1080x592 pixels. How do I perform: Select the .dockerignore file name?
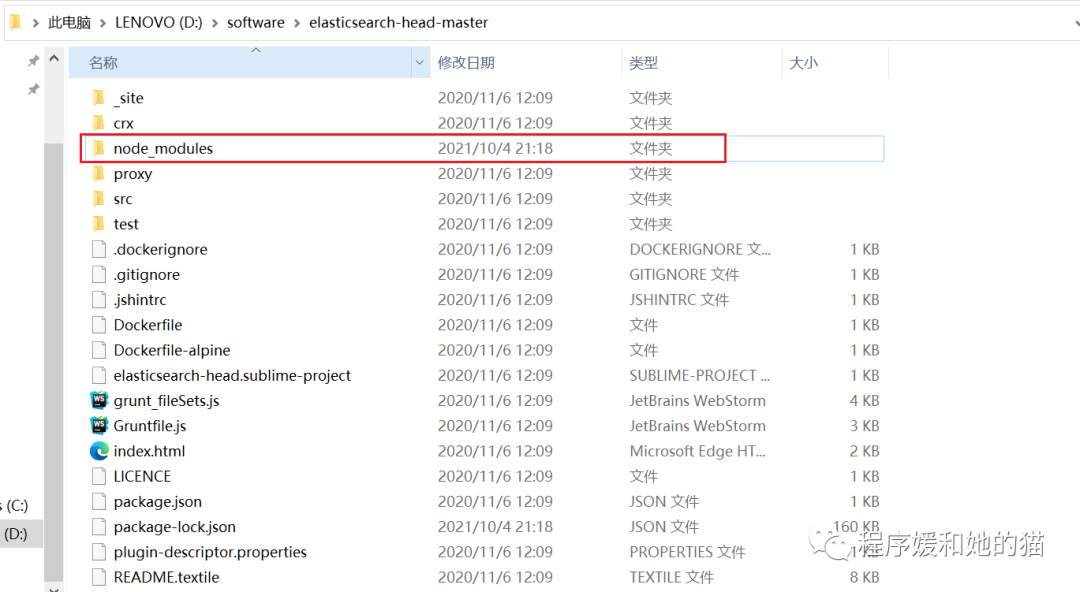tap(160, 249)
